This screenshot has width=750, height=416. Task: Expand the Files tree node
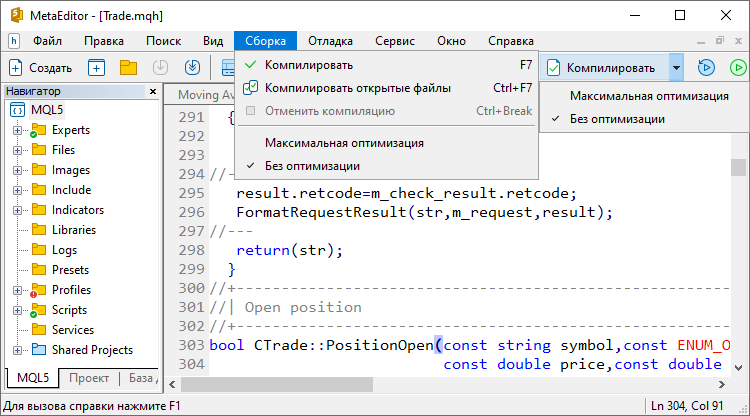[x=17, y=150]
